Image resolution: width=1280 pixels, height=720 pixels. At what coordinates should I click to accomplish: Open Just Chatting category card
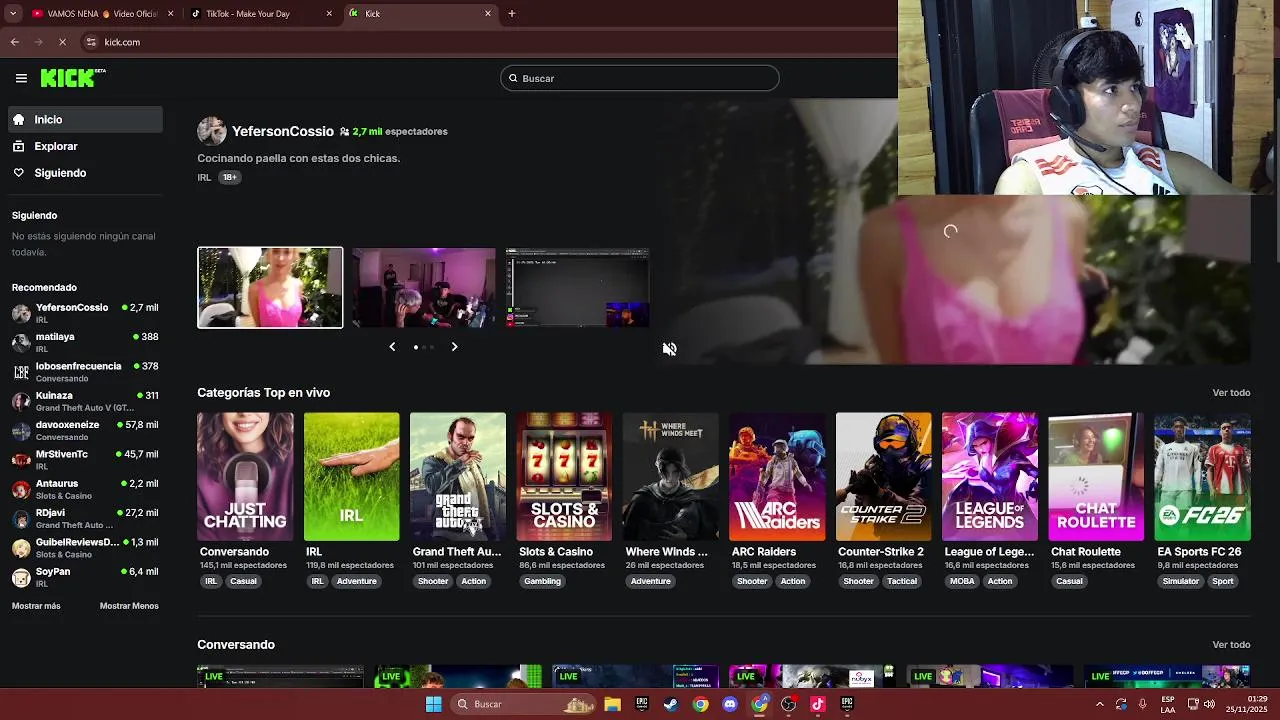click(245, 476)
